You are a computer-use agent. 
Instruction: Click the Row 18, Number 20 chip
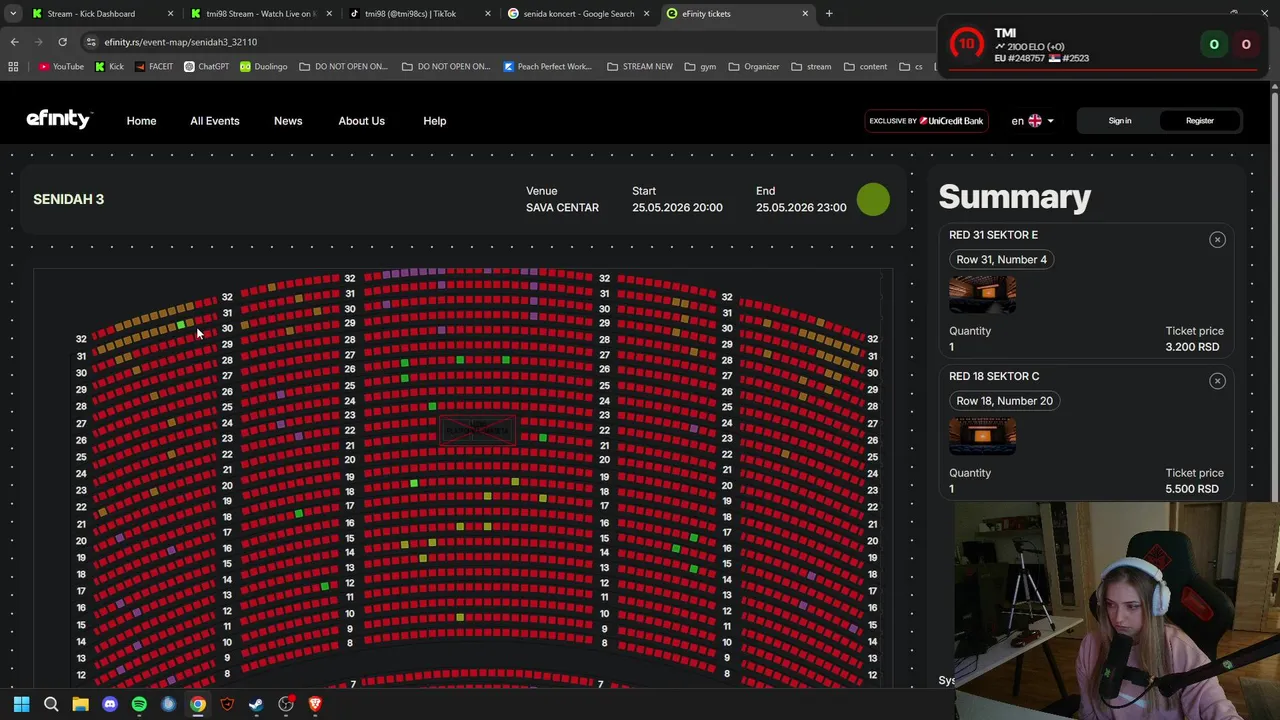tap(1004, 401)
